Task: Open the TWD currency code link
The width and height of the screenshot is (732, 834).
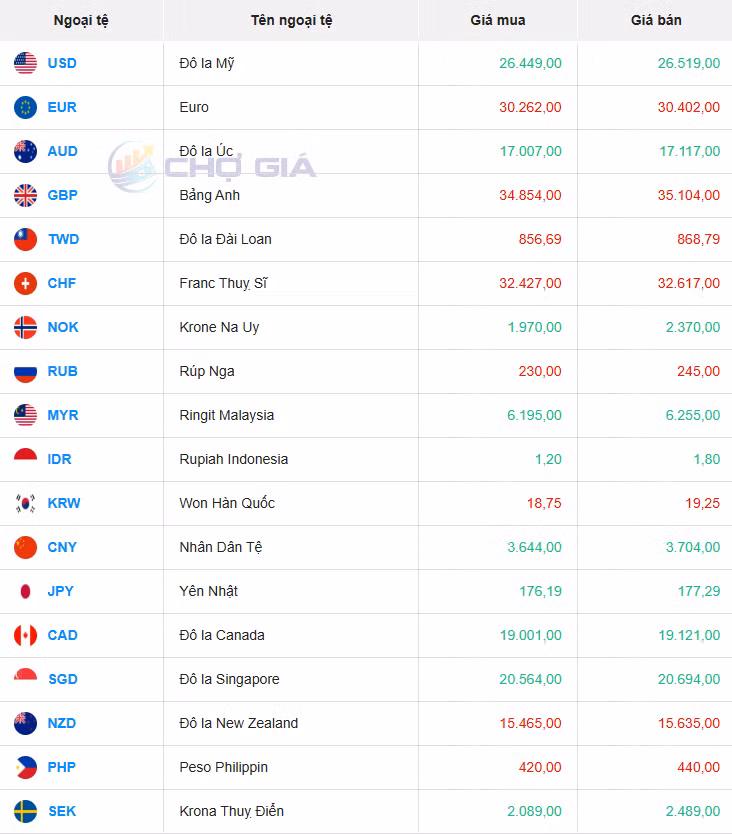Action: tap(63, 240)
